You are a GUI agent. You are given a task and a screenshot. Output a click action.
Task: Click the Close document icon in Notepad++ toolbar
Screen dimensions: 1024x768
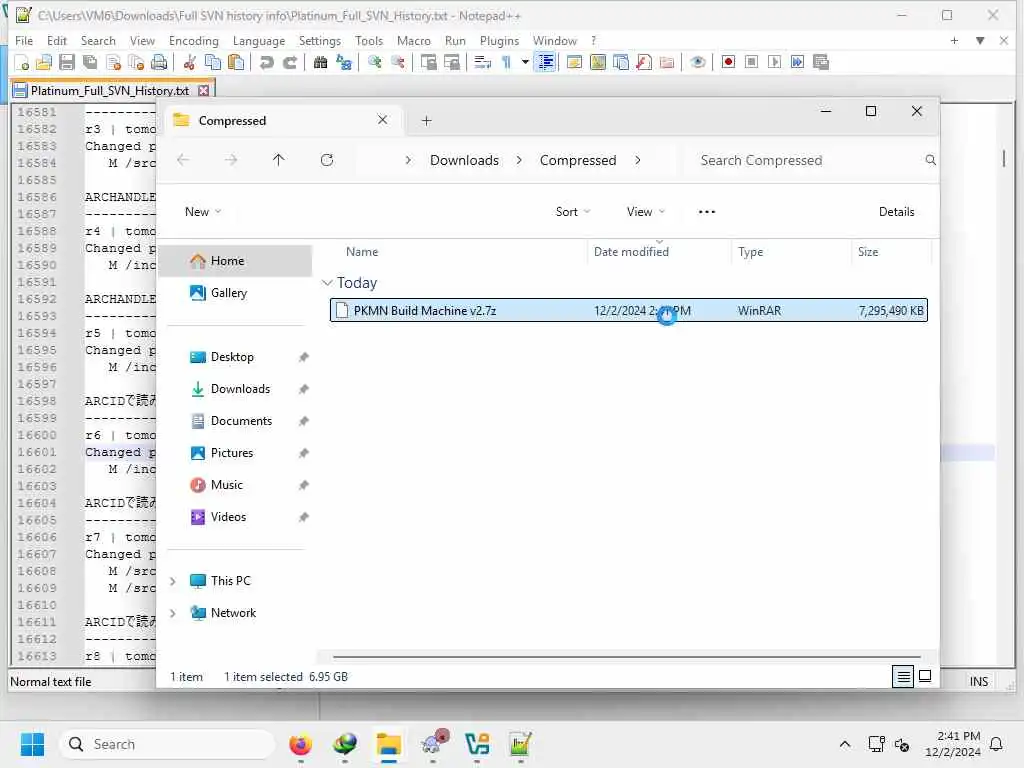pyautogui.click(x=114, y=62)
